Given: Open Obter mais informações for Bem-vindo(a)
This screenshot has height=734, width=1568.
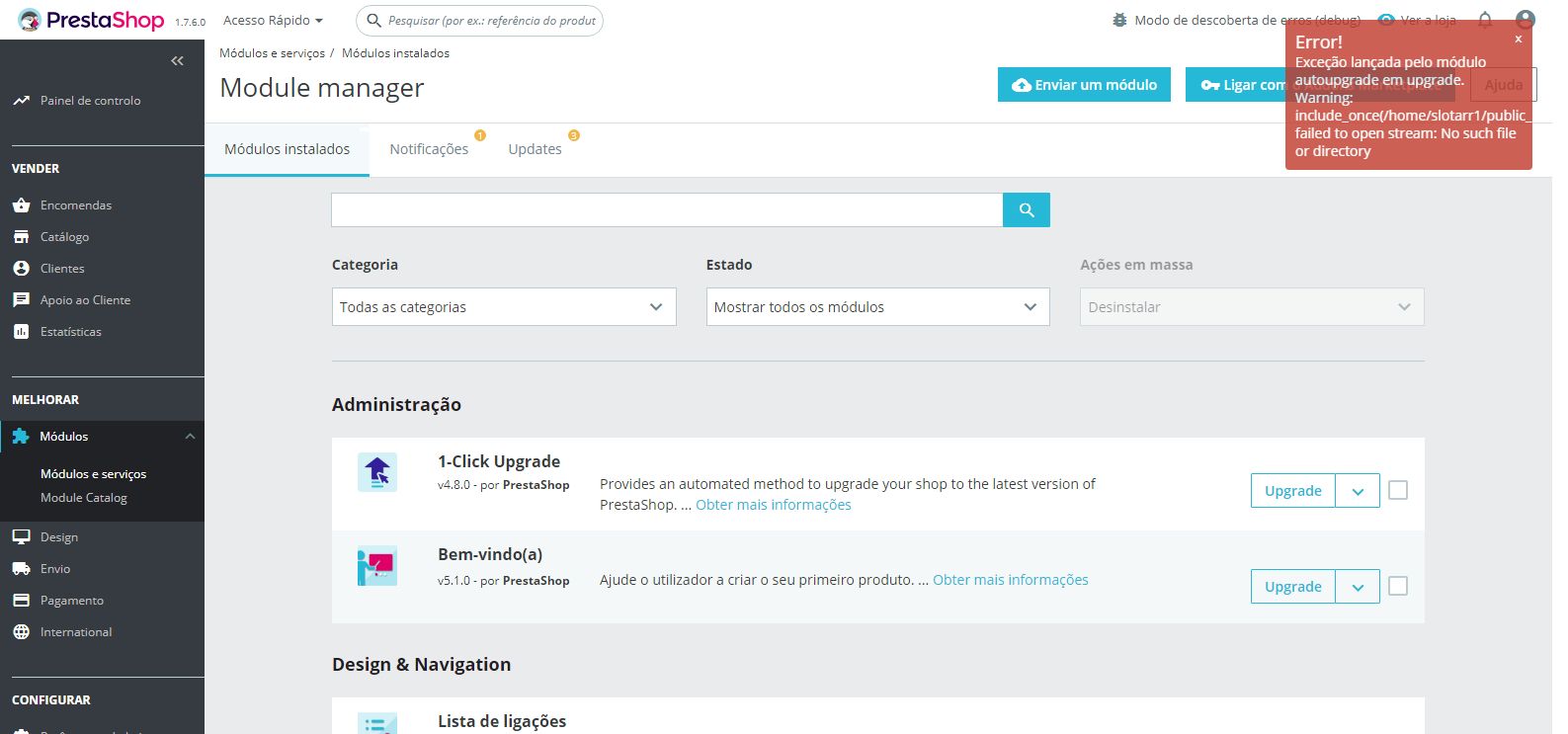Looking at the screenshot, I should [1011, 580].
